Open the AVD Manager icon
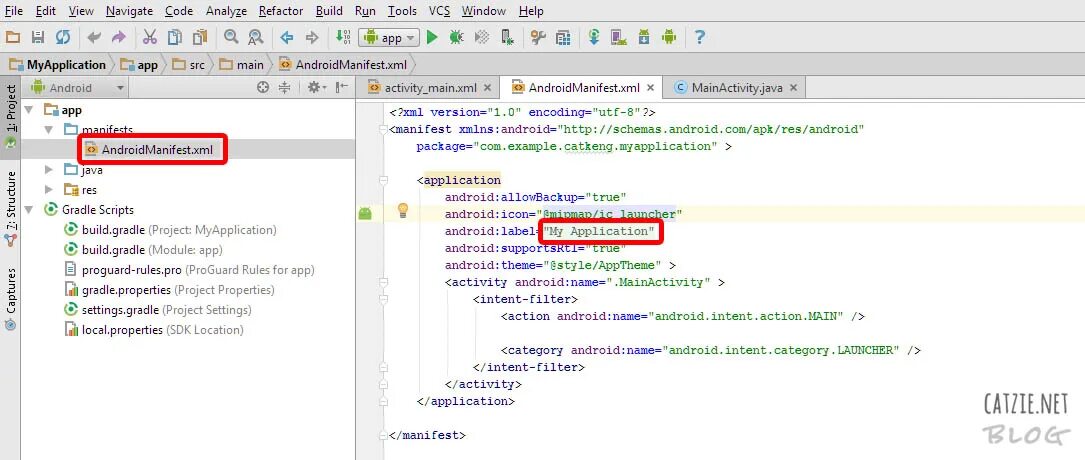 (x=619, y=37)
